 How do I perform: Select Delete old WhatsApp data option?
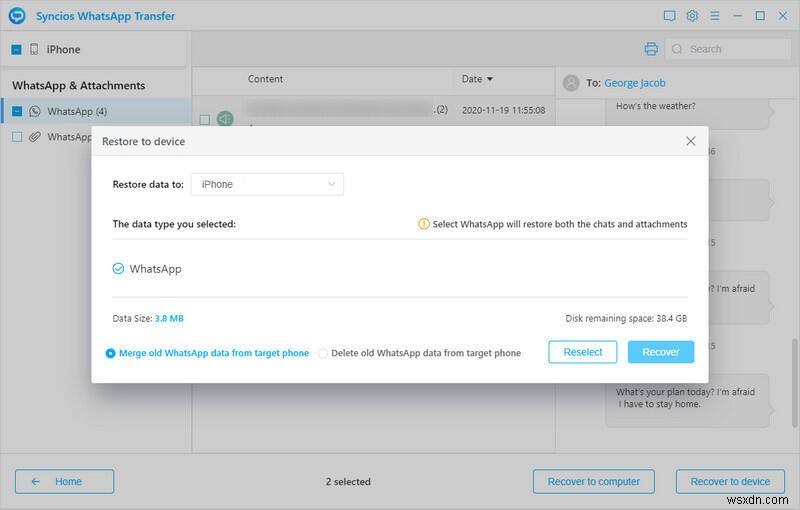point(322,353)
